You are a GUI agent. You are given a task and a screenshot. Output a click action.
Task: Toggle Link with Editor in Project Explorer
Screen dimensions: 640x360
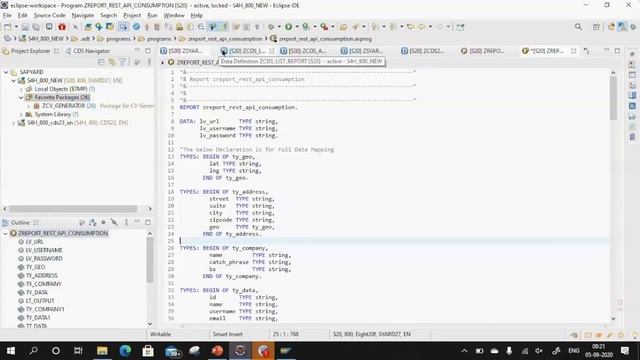(112, 62)
